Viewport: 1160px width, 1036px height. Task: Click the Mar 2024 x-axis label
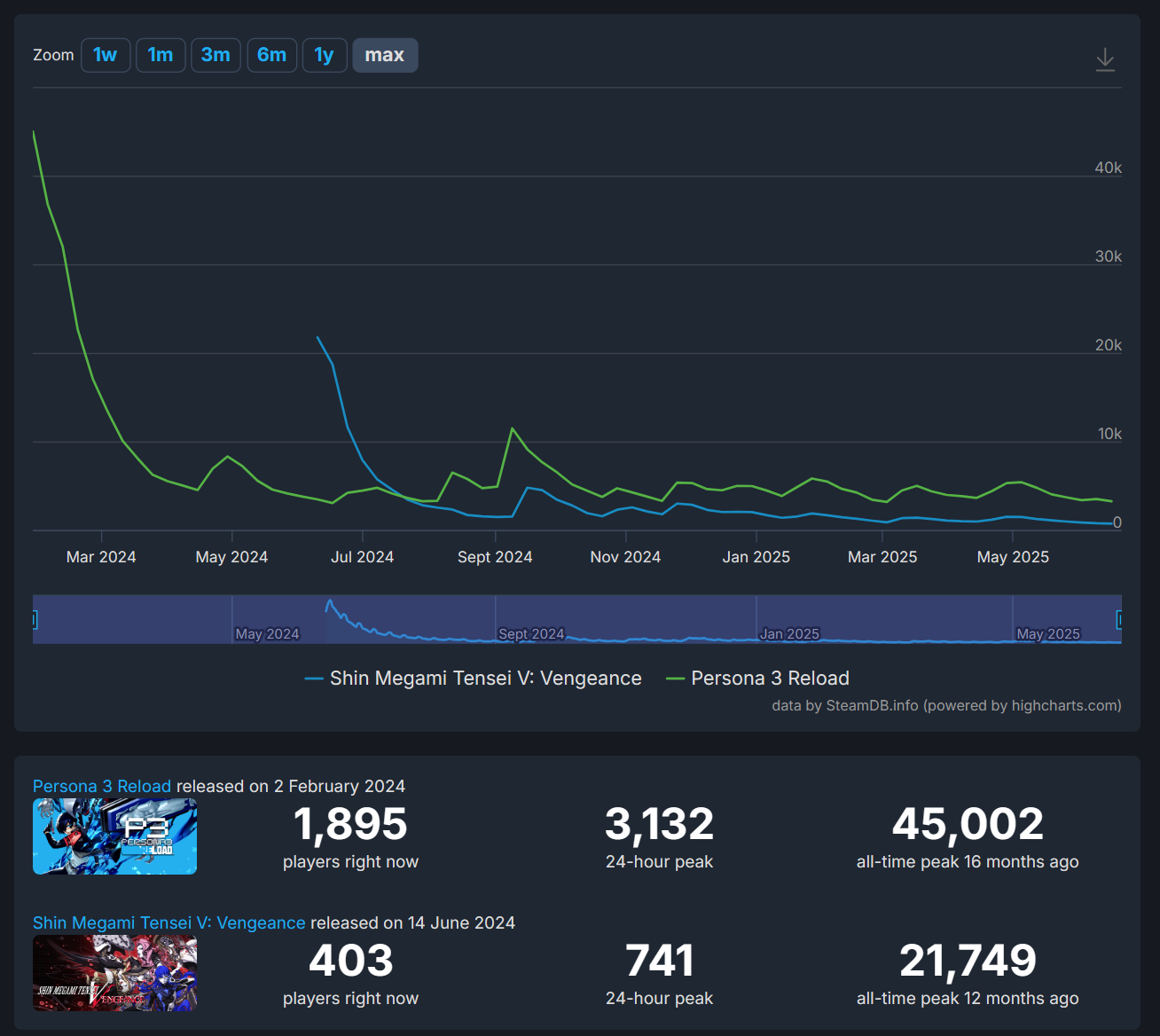pyautogui.click(x=101, y=557)
